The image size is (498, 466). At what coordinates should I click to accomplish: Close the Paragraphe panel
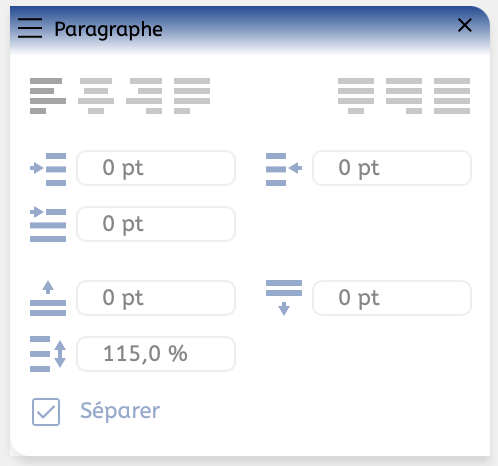465,25
